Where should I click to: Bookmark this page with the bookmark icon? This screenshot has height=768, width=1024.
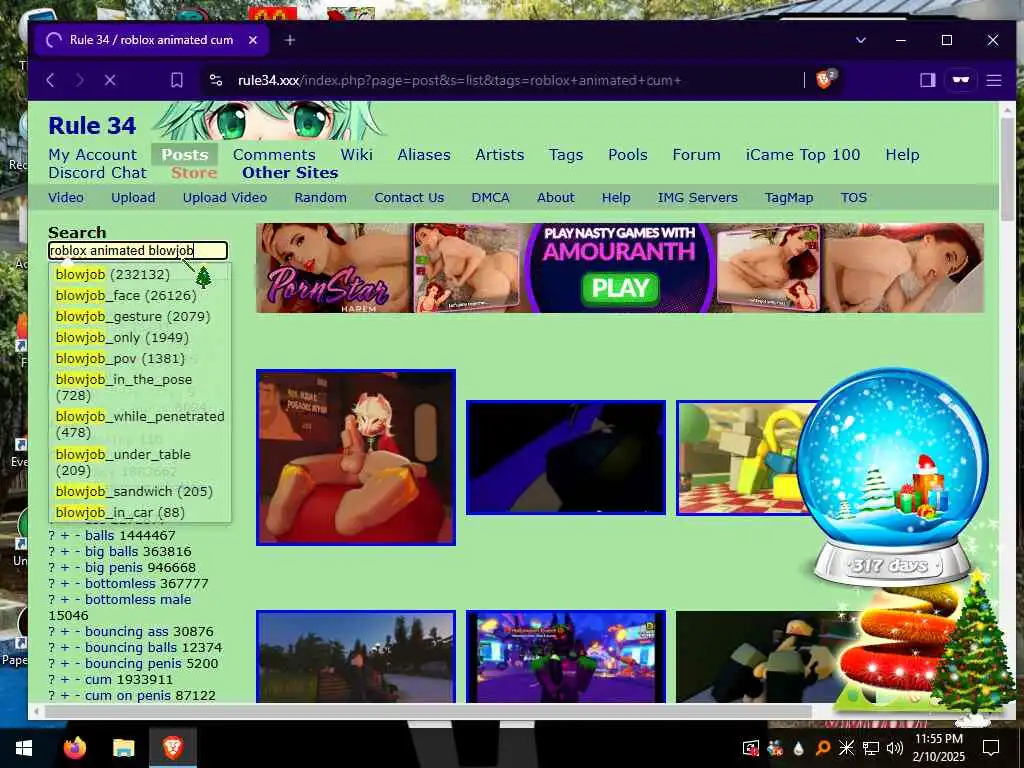[176, 80]
